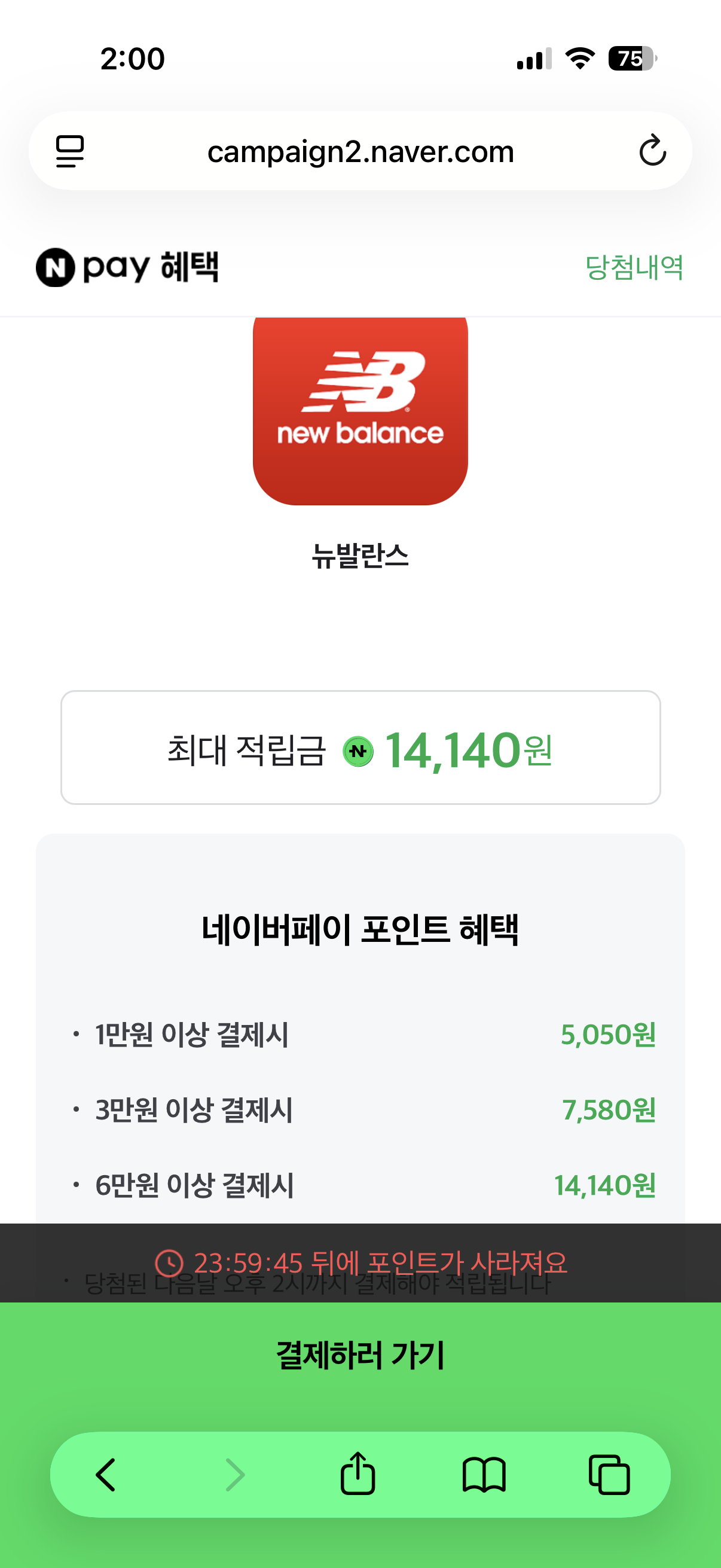Image resolution: width=721 pixels, height=1568 pixels.
Task: Tap the green N point coin icon
Action: 358,751
